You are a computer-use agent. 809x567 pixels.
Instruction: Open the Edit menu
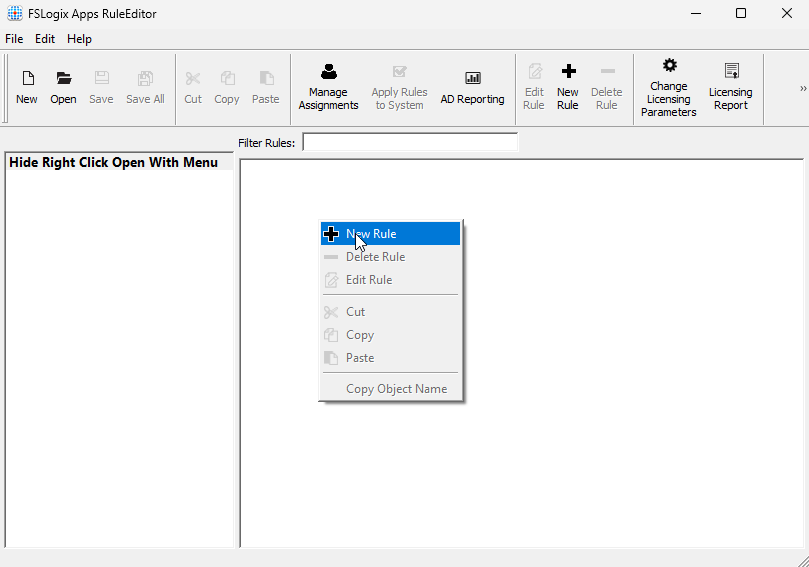45,39
